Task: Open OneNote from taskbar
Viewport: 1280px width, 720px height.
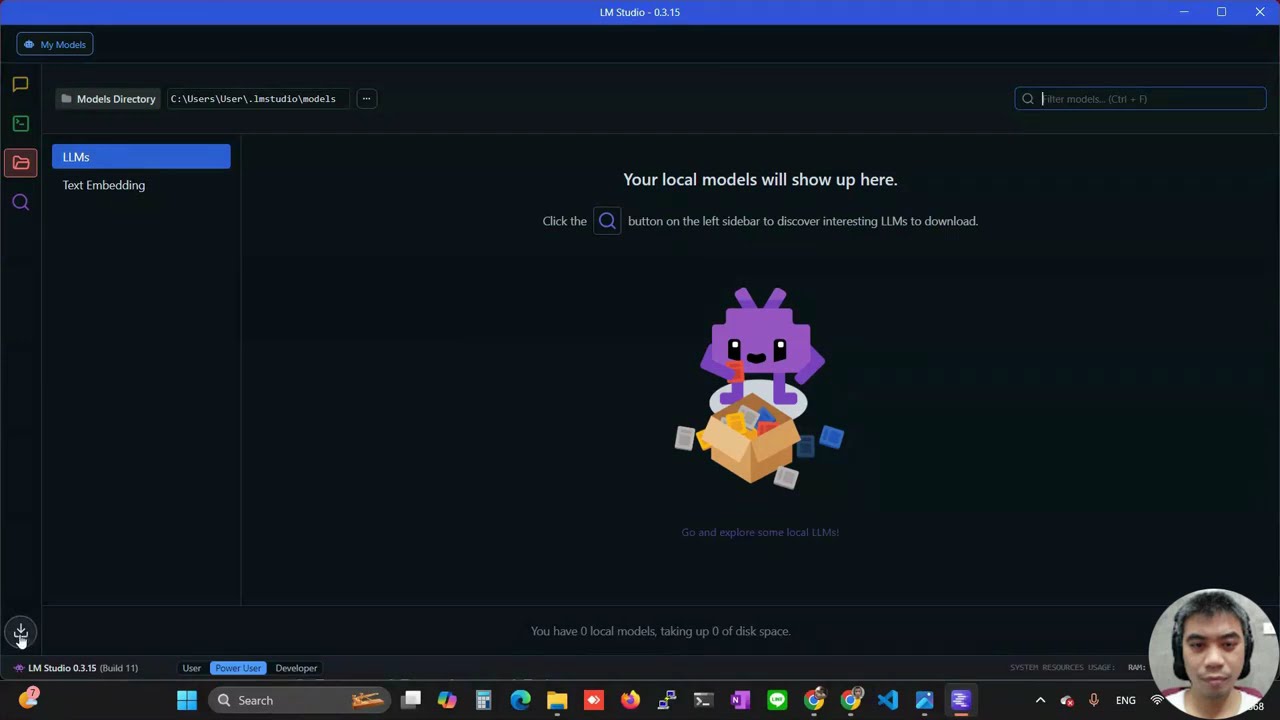Action: point(740,700)
